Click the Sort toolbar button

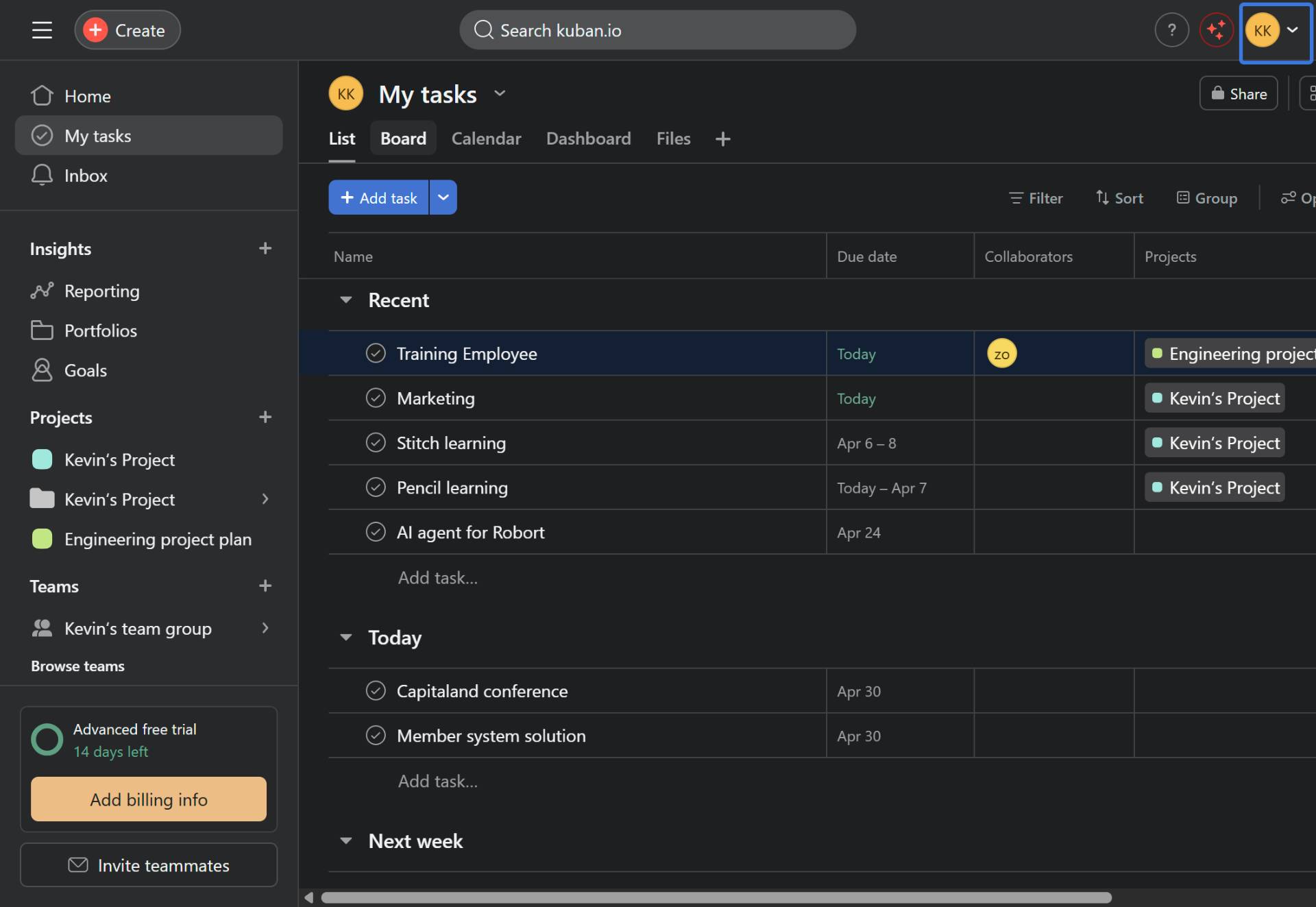coord(1119,198)
